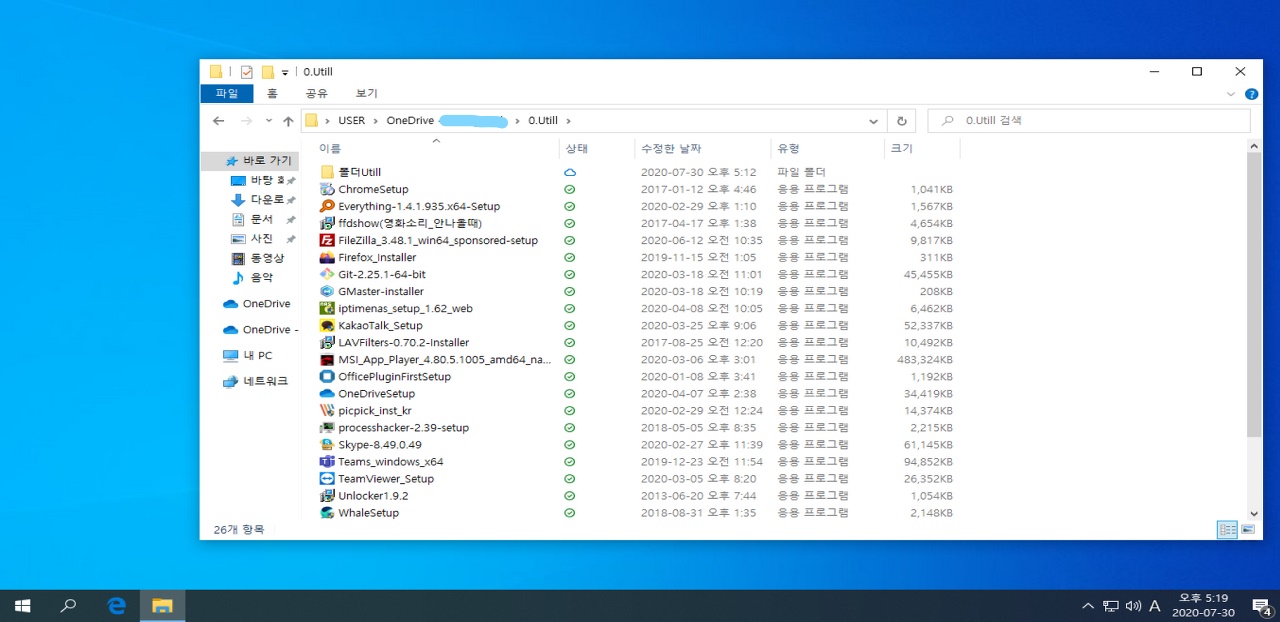Image resolution: width=1280 pixels, height=622 pixels.
Task: Open the 홈 ribbon tab
Action: point(272,94)
